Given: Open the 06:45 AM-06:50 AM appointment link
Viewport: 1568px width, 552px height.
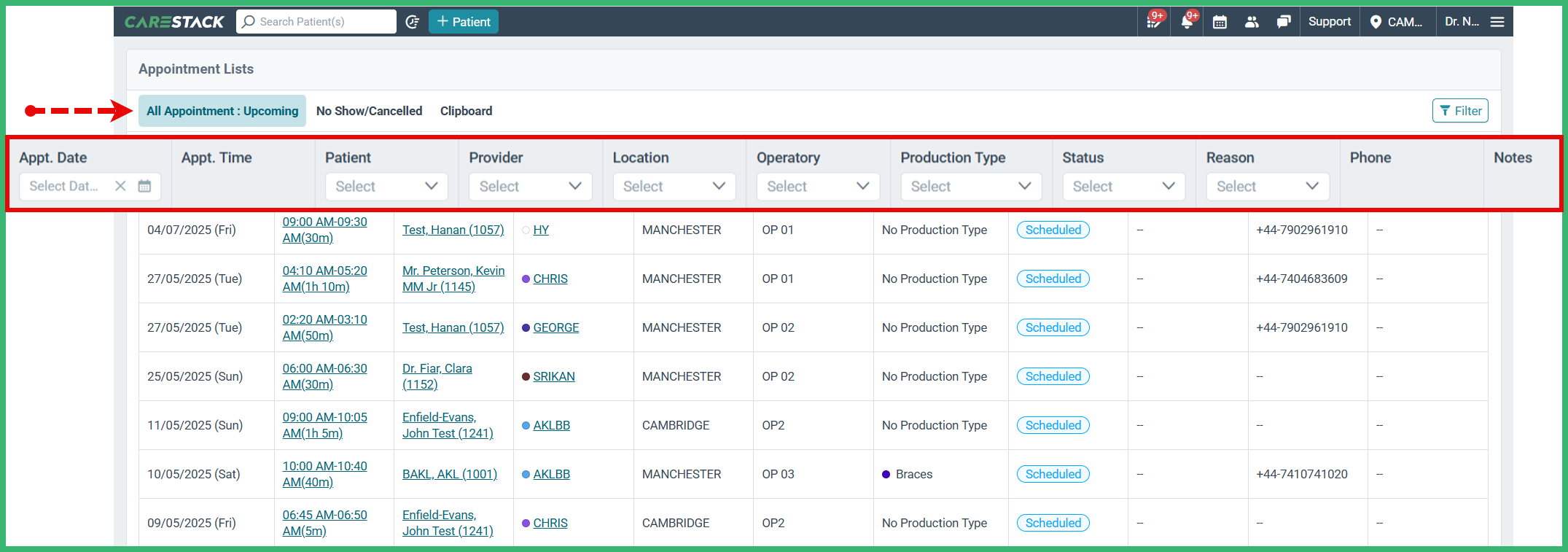Looking at the screenshot, I should point(325,523).
